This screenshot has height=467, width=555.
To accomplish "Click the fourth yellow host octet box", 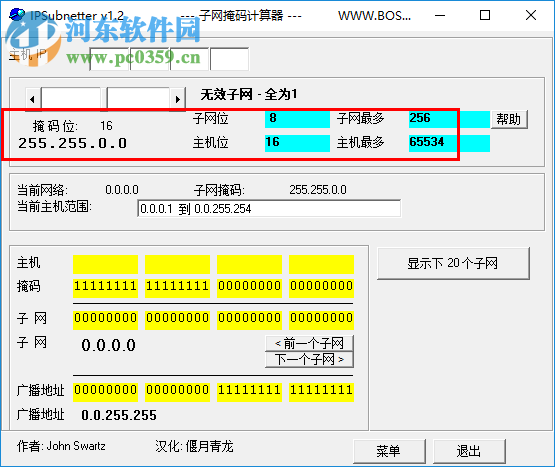I will (321, 264).
